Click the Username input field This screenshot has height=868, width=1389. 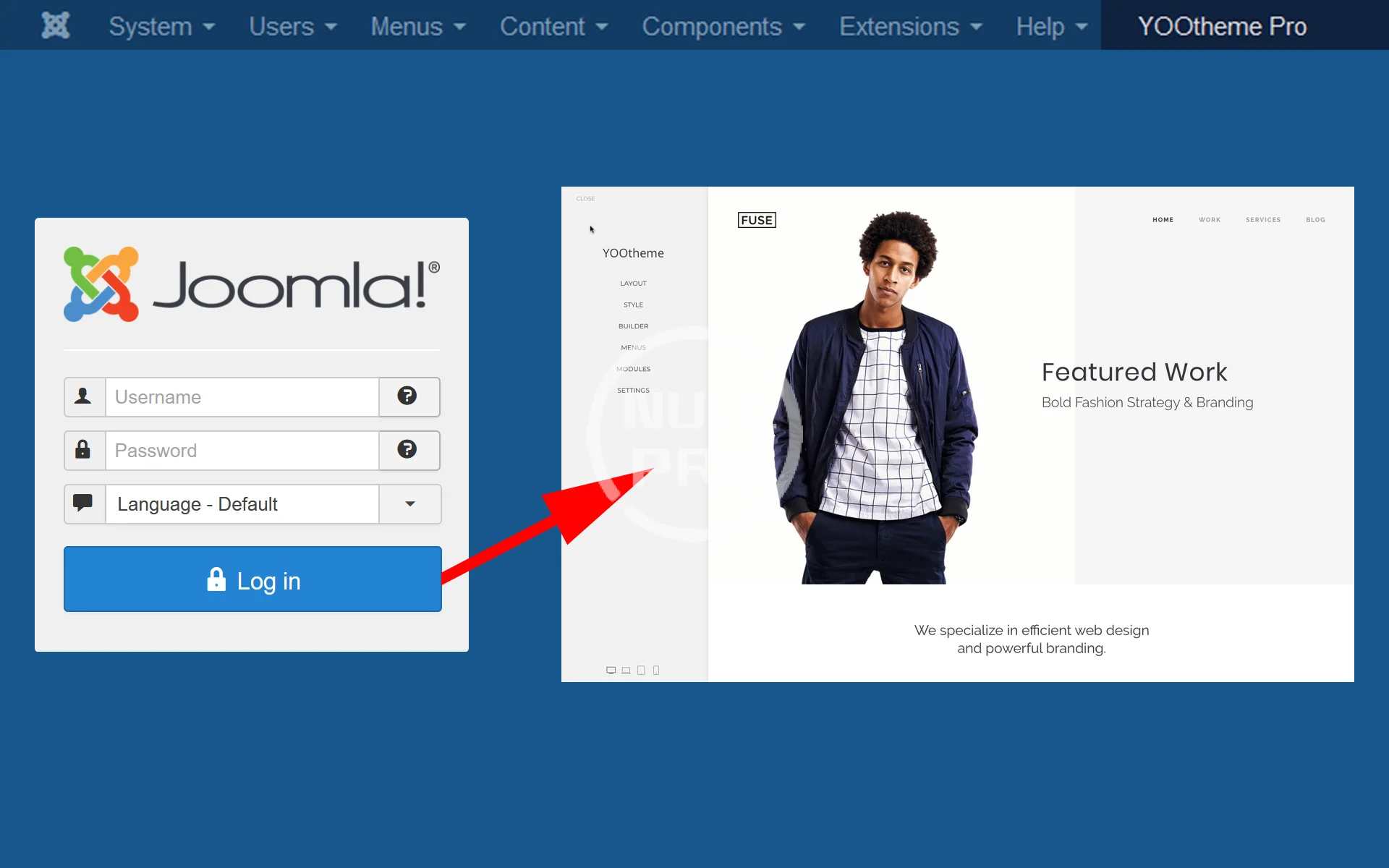(242, 397)
